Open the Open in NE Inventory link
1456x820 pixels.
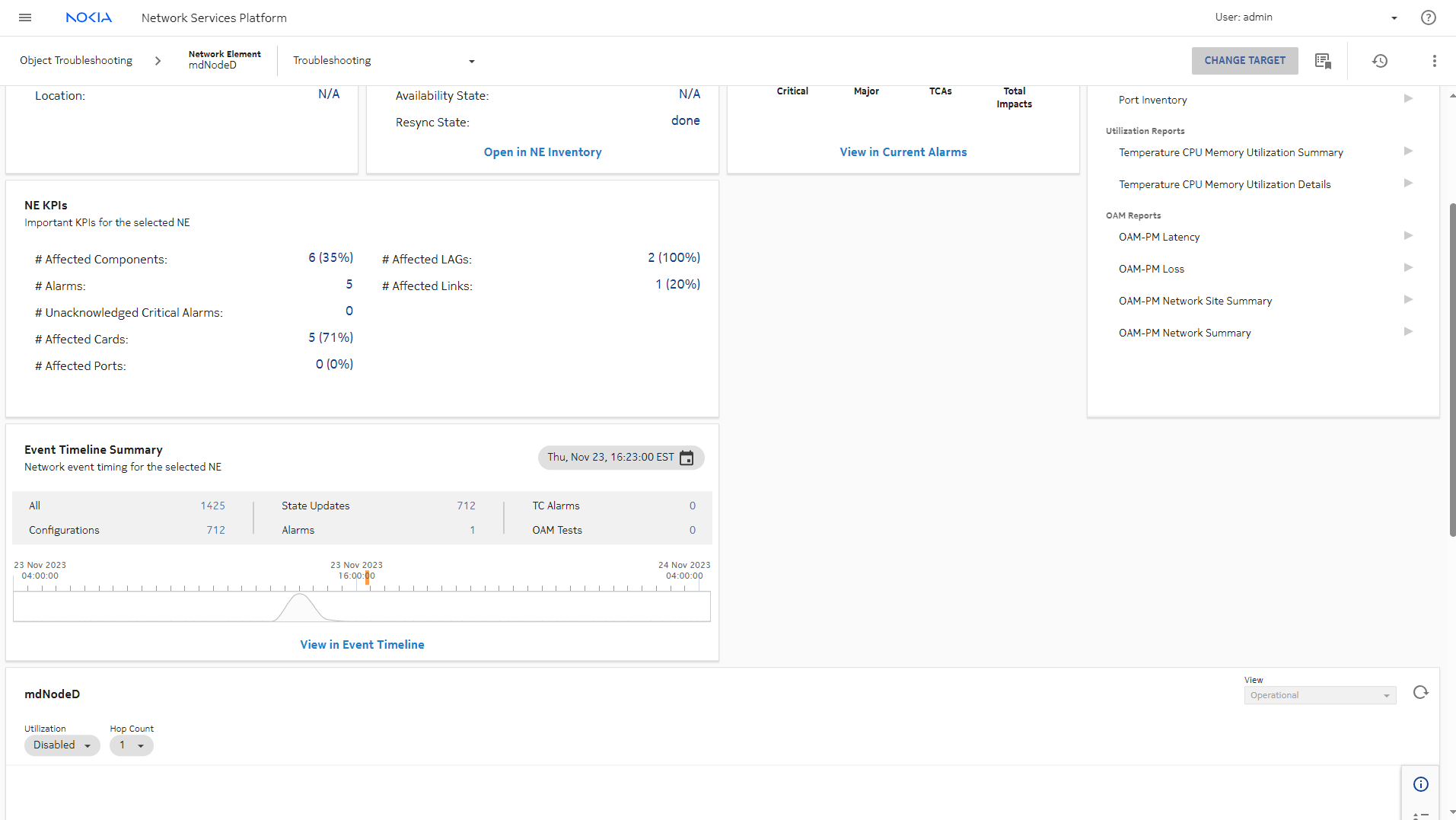(x=542, y=152)
